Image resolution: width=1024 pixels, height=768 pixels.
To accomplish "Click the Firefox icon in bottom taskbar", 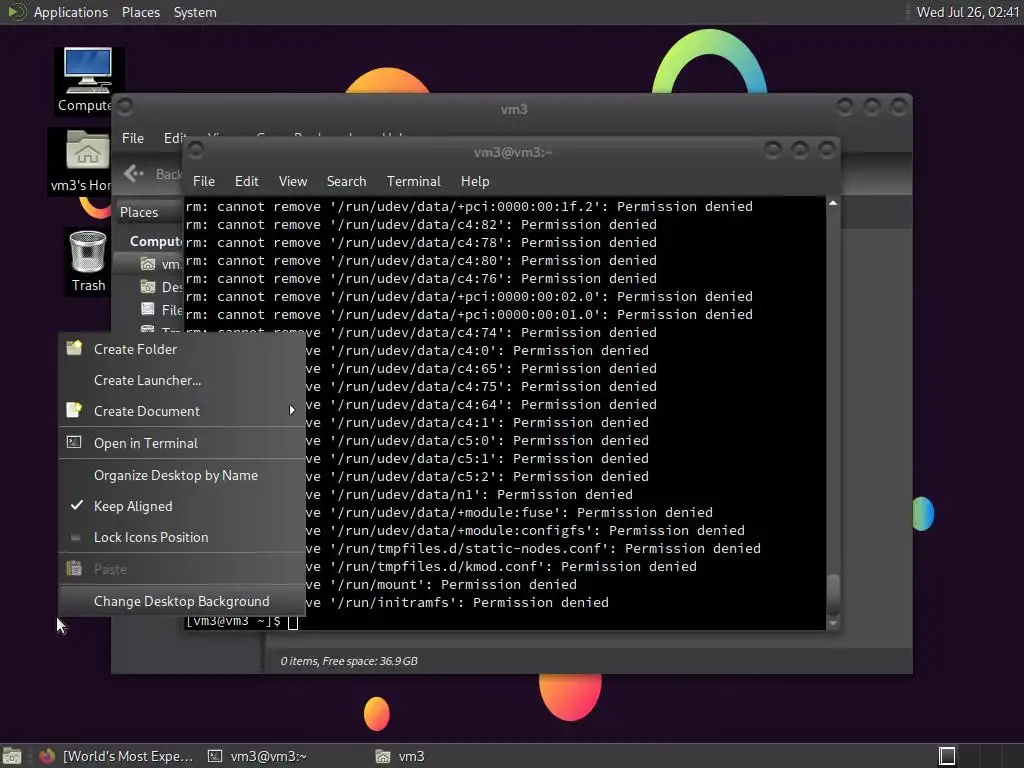I will [47, 756].
